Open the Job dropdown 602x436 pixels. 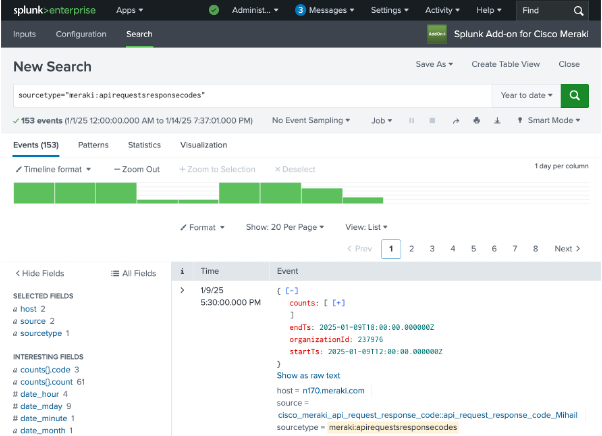pyautogui.click(x=382, y=121)
